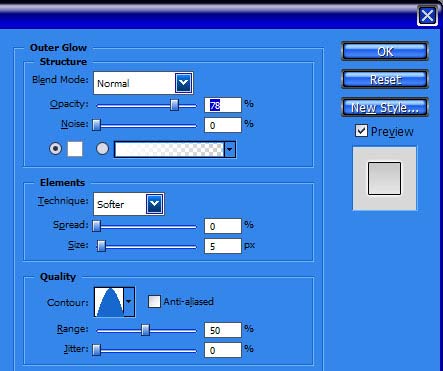
Task: Click the Noise value field
Action: pos(223,125)
